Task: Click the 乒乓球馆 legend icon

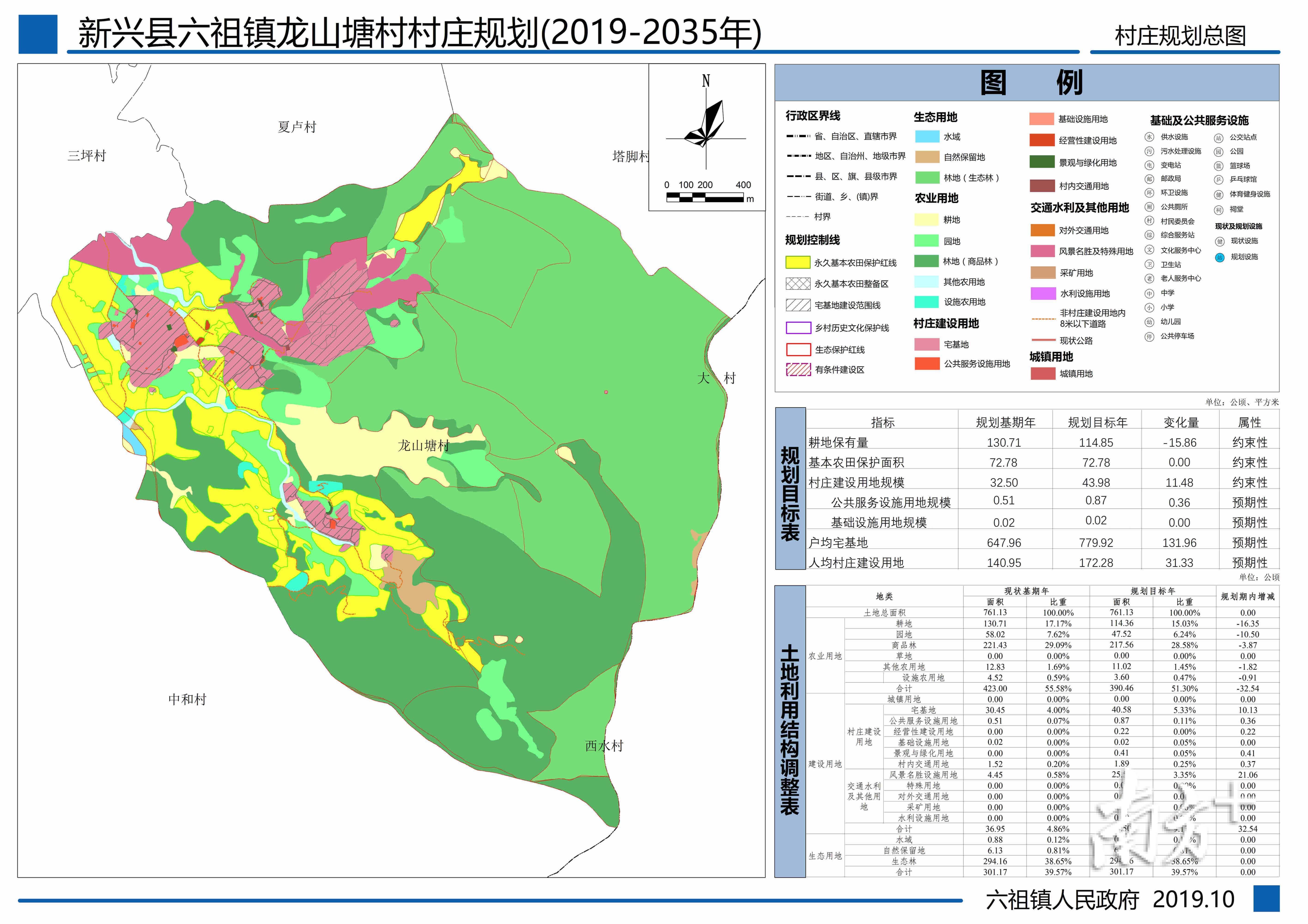Action: [x=1219, y=179]
